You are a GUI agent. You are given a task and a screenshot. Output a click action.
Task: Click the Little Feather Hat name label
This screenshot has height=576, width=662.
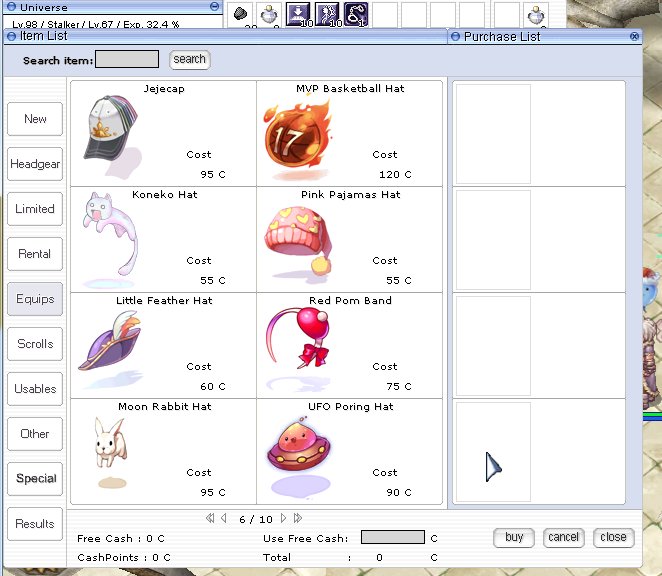164,301
